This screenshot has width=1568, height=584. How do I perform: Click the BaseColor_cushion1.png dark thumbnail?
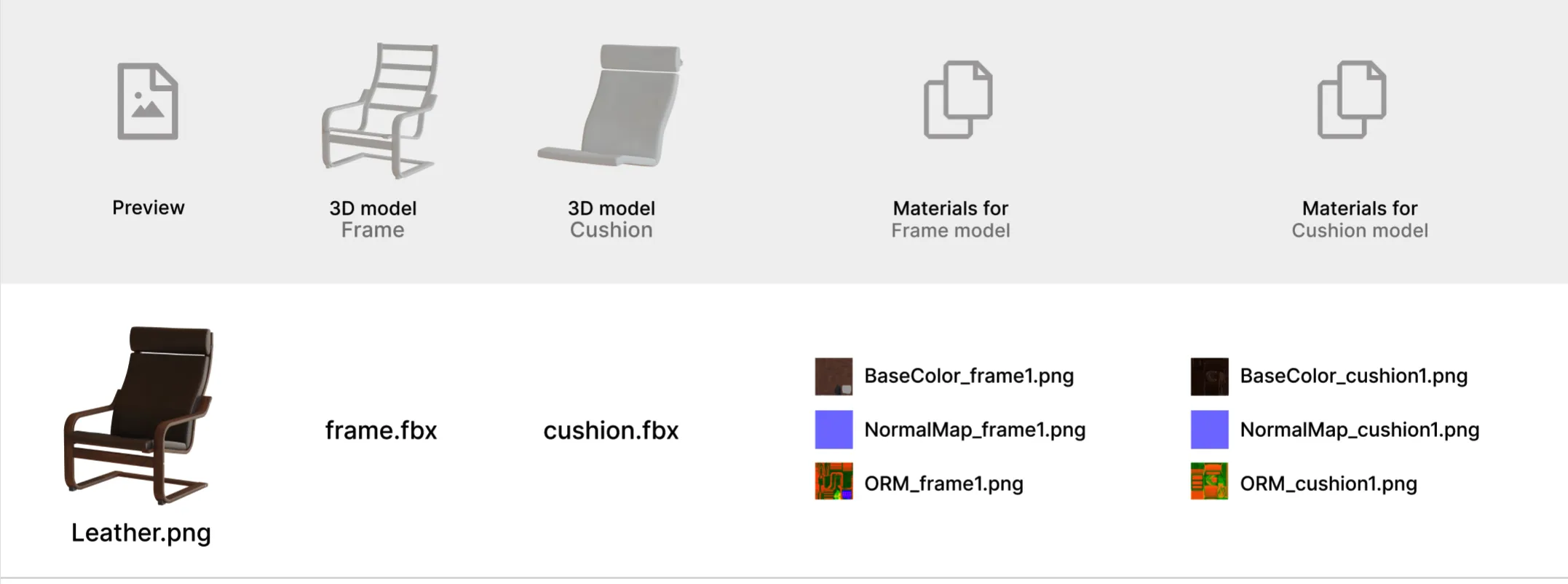[x=1209, y=376]
